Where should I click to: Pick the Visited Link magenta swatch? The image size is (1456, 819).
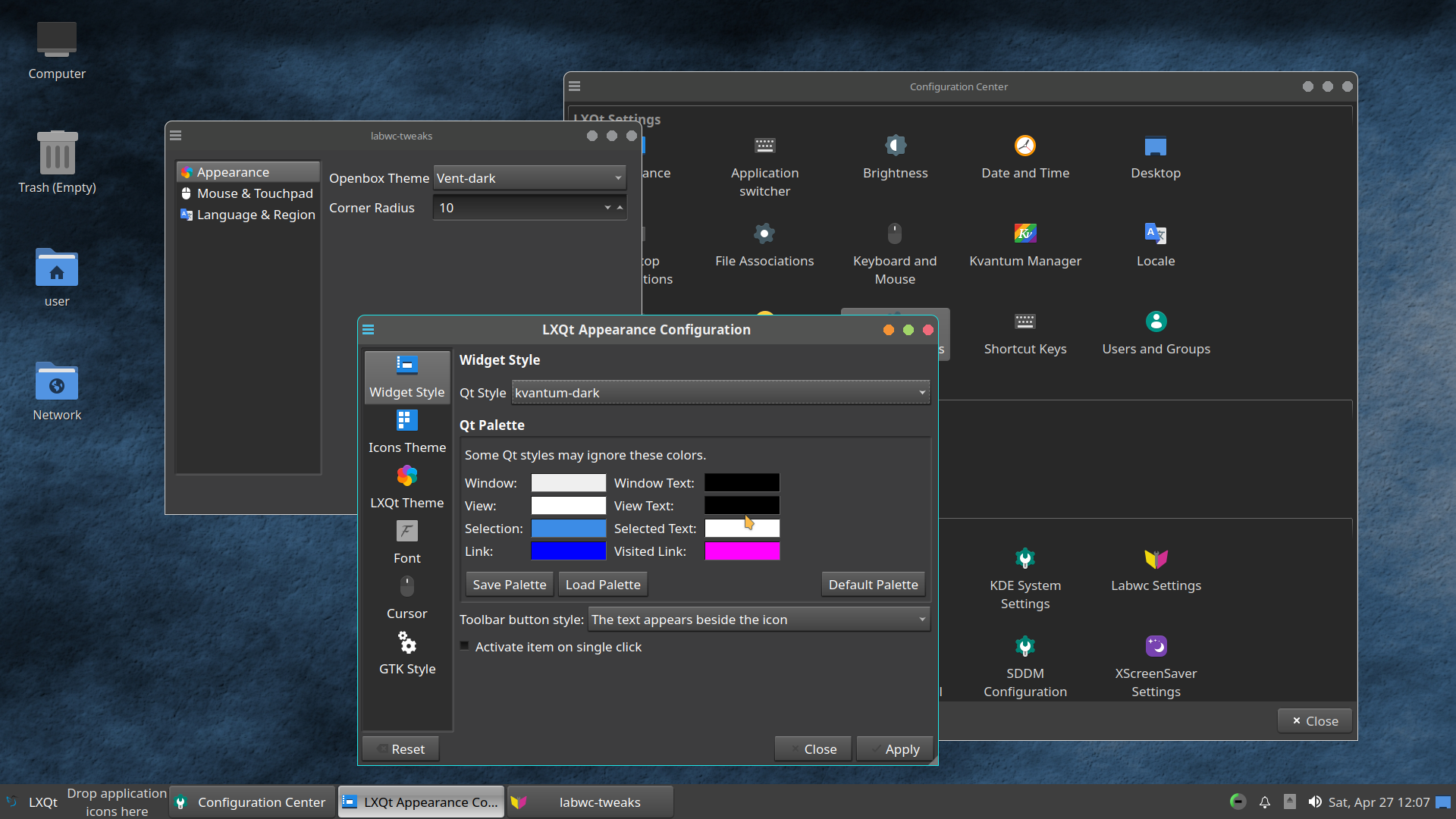coord(741,551)
